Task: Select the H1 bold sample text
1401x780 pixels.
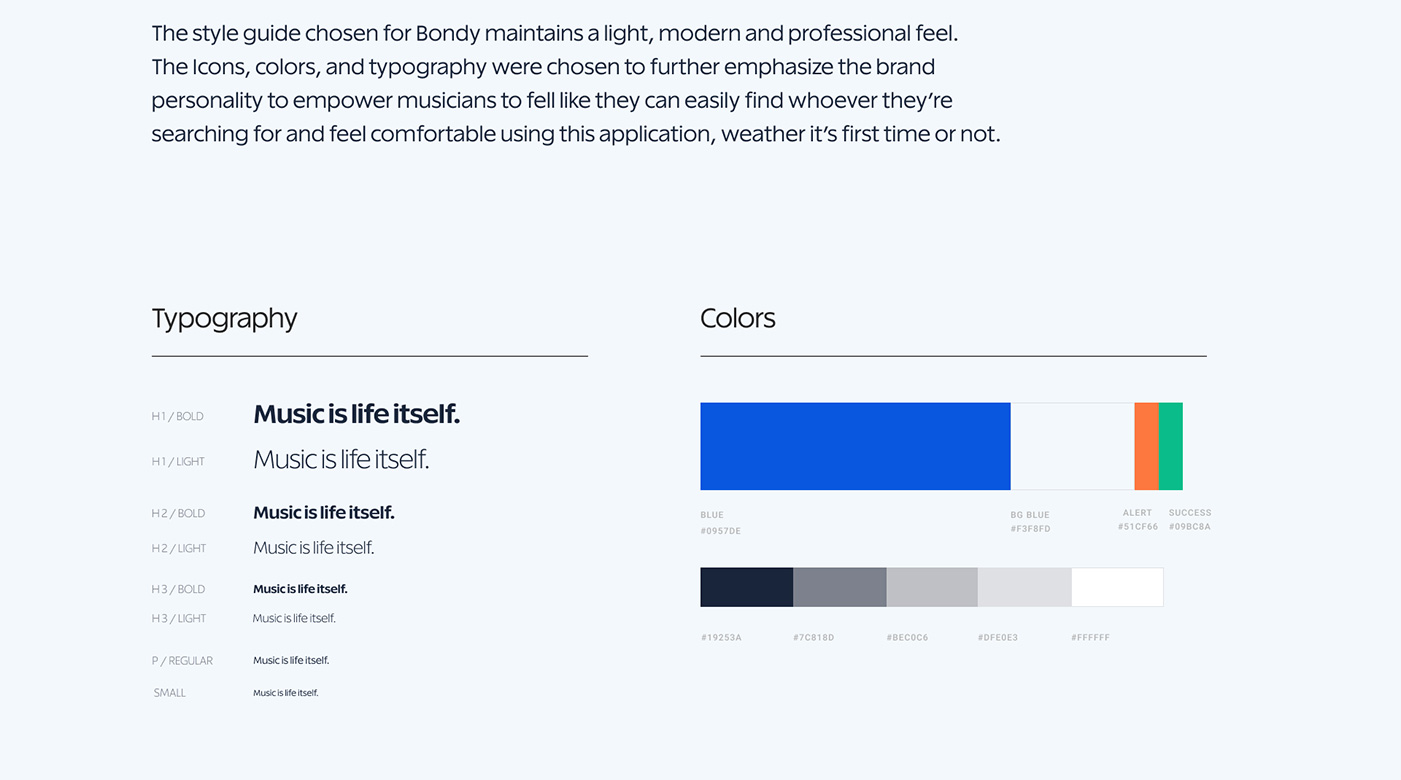Action: (x=356, y=414)
